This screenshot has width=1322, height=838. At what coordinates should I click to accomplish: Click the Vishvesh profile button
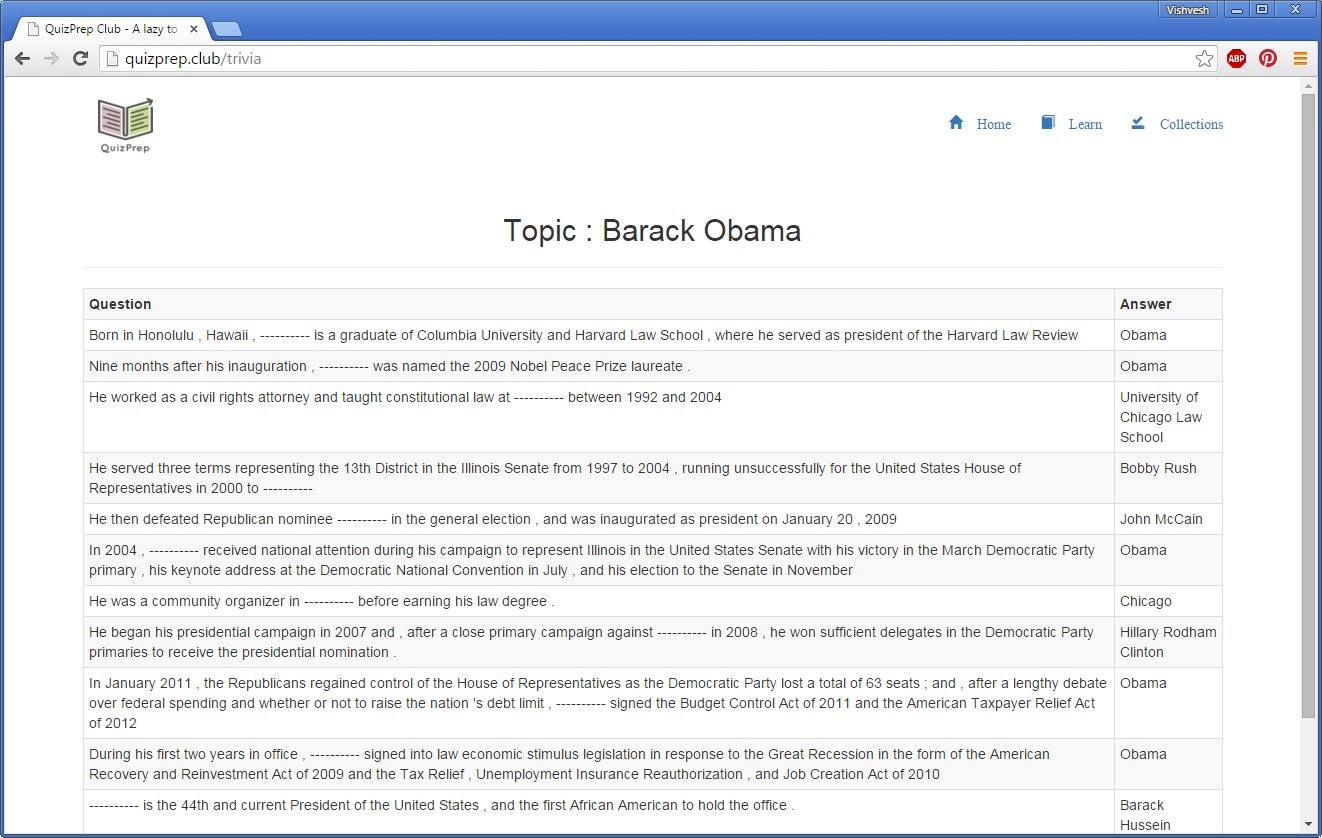click(1188, 10)
